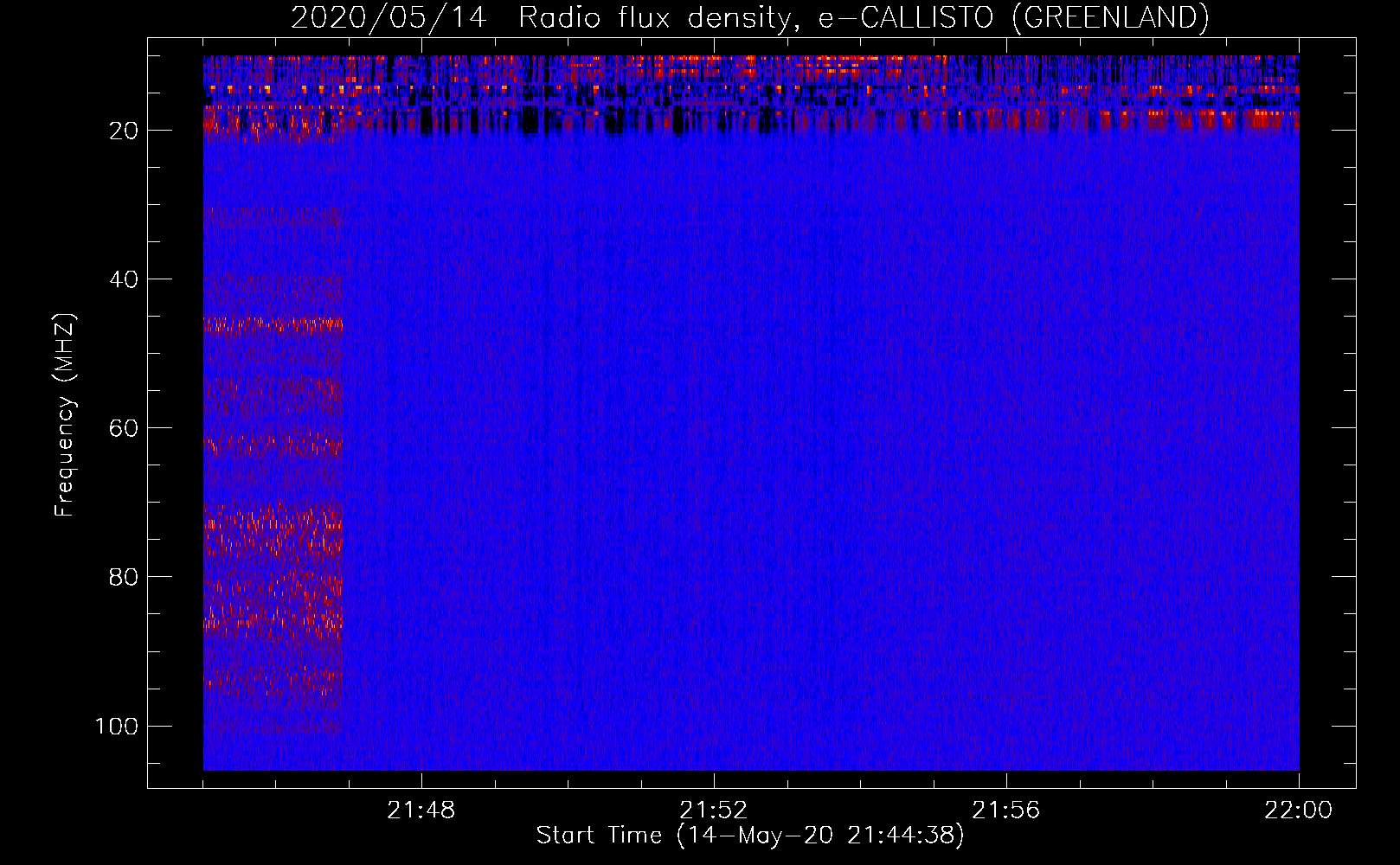Screen dimensions: 1400x865
Task: Click the 'Start Time (14-May-20 21:44:38)' label
Action: (x=749, y=836)
